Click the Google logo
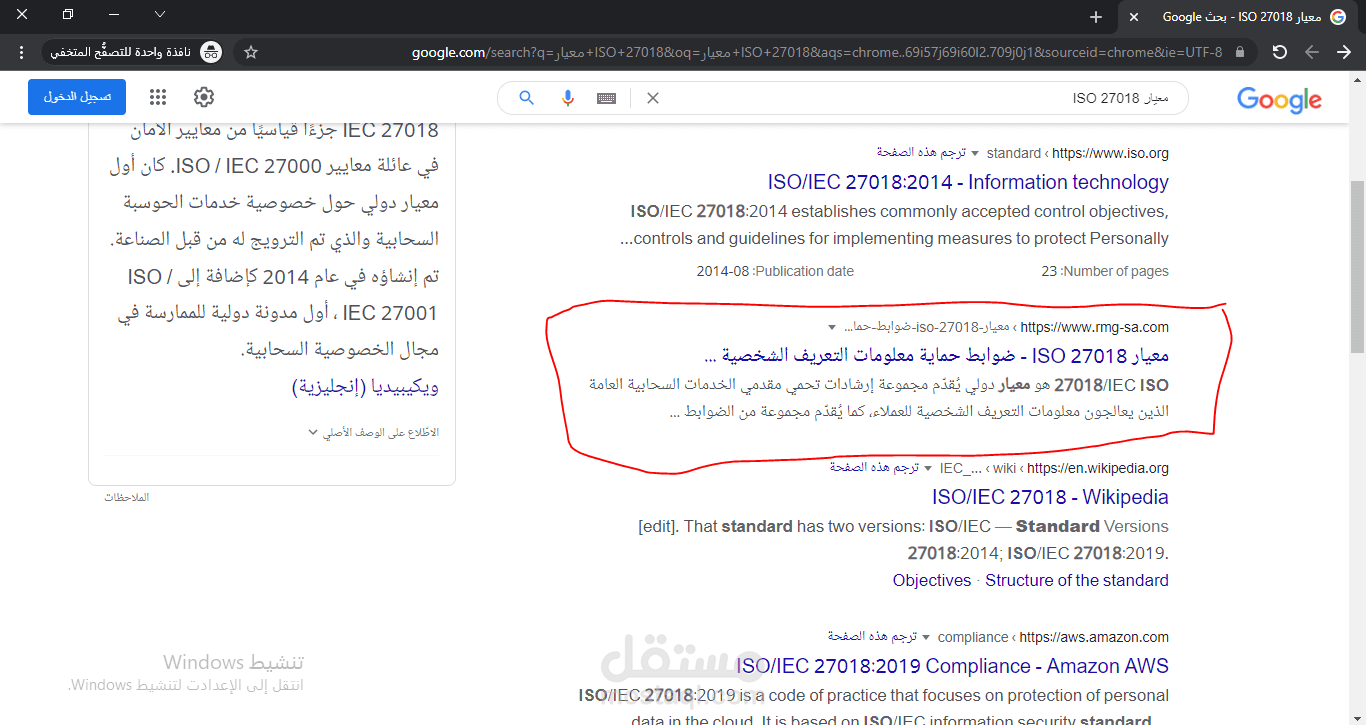The width and height of the screenshot is (1366, 725). coord(1279,99)
